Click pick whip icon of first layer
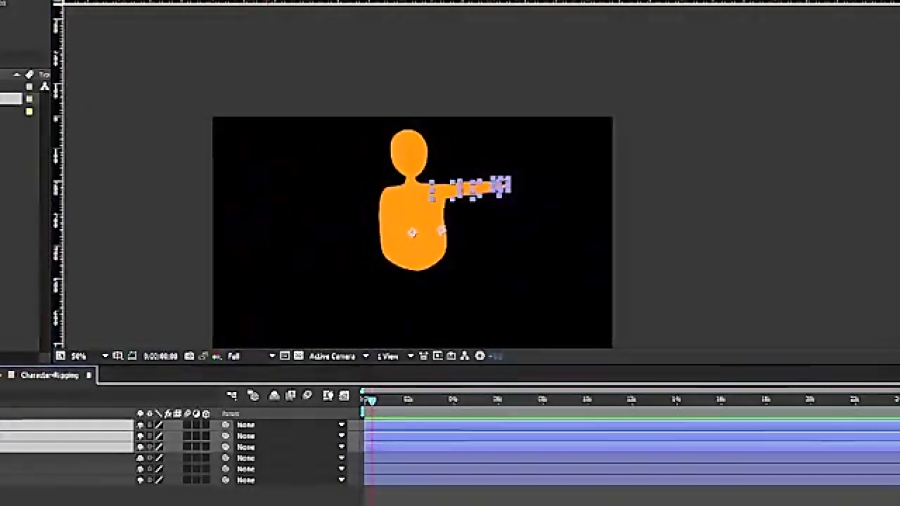Image resolution: width=900 pixels, height=506 pixels. [x=226, y=425]
